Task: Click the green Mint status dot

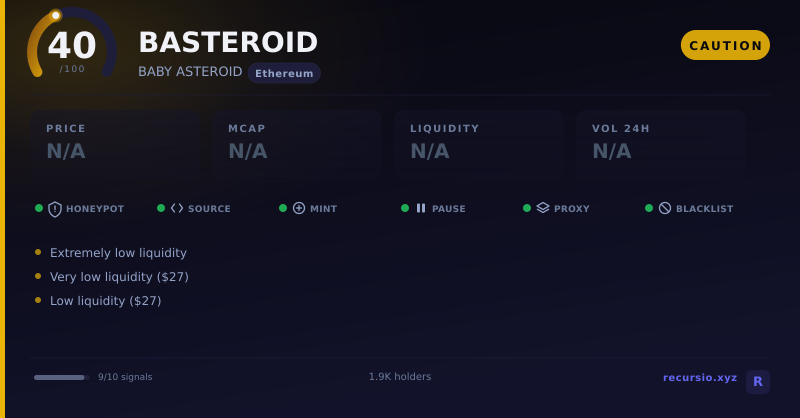Action: 283,208
